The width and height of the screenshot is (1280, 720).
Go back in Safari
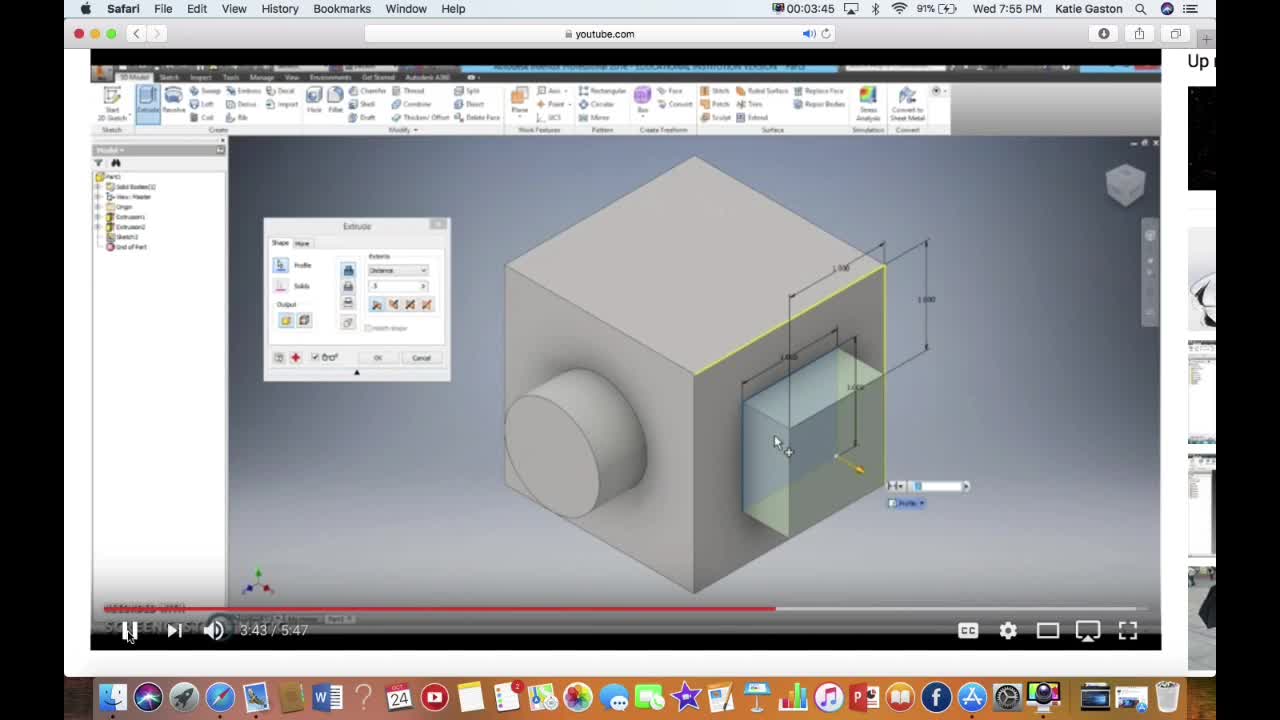pos(137,34)
